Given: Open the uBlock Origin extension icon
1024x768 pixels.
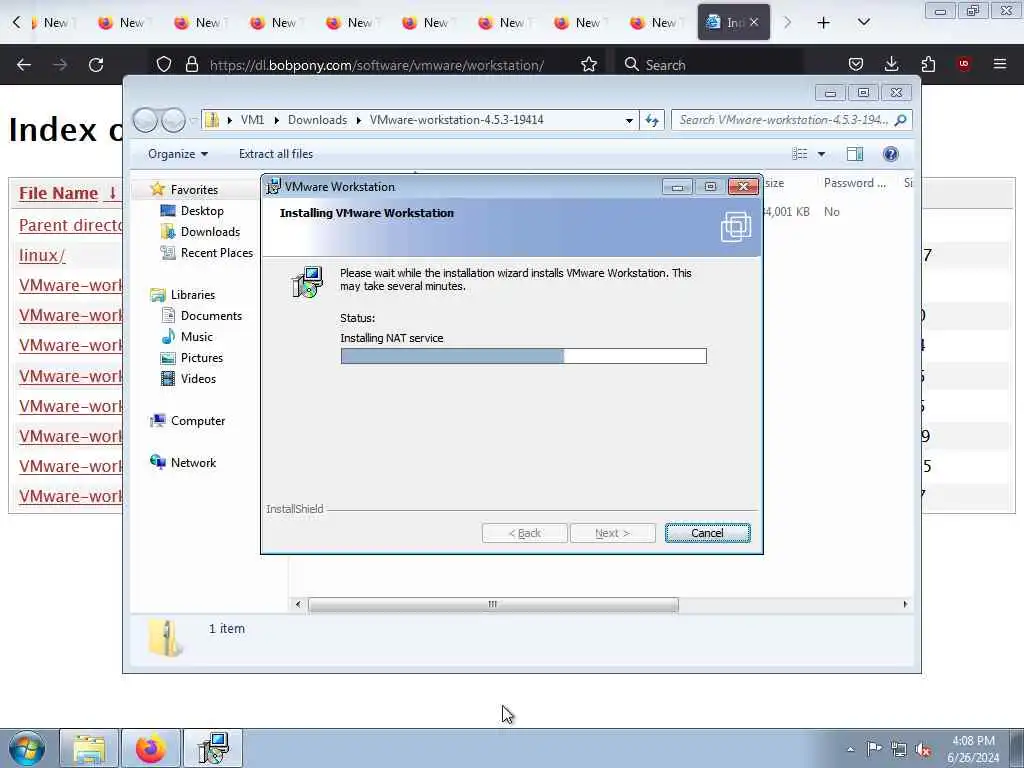Looking at the screenshot, I should tap(963, 64).
